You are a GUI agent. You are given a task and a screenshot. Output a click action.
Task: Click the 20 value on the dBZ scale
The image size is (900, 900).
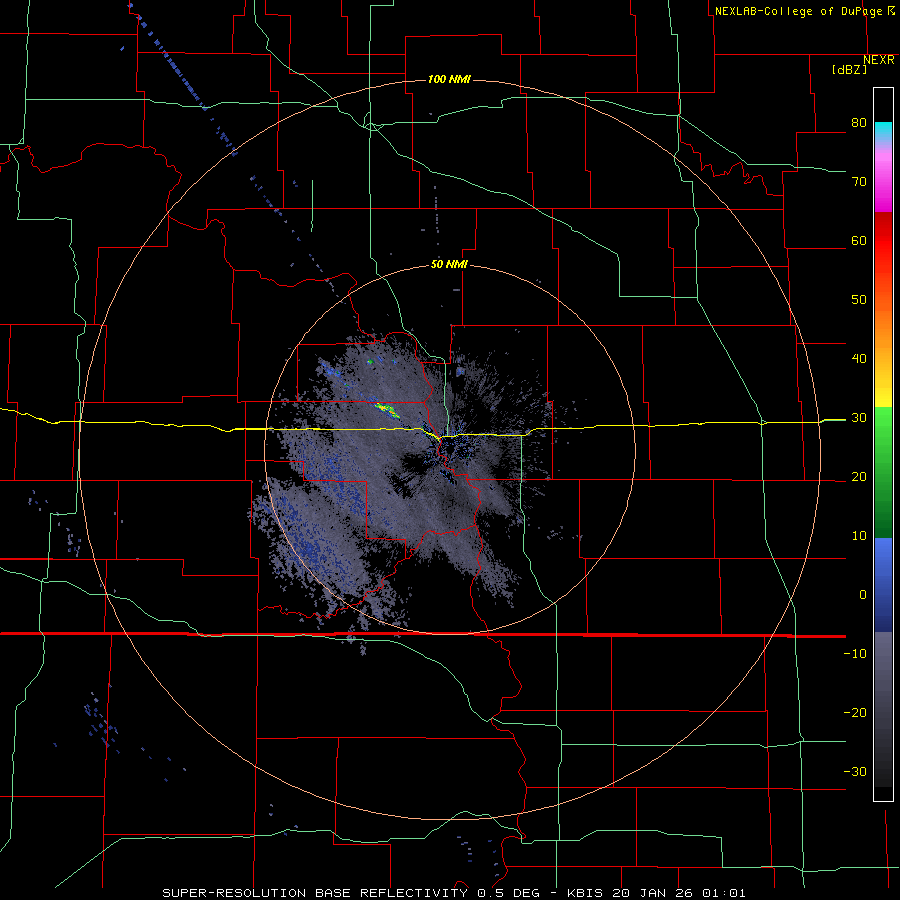pyautogui.click(x=859, y=476)
